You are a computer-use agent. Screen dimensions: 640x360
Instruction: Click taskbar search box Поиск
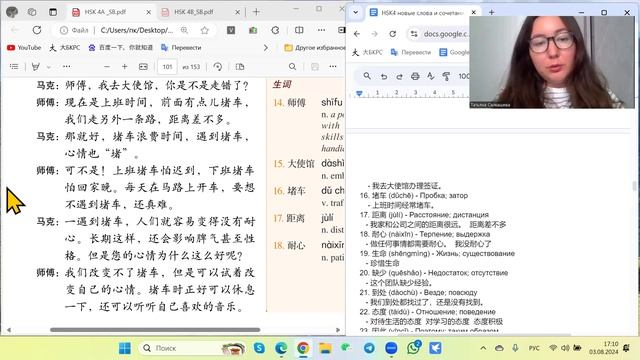coord(193,348)
